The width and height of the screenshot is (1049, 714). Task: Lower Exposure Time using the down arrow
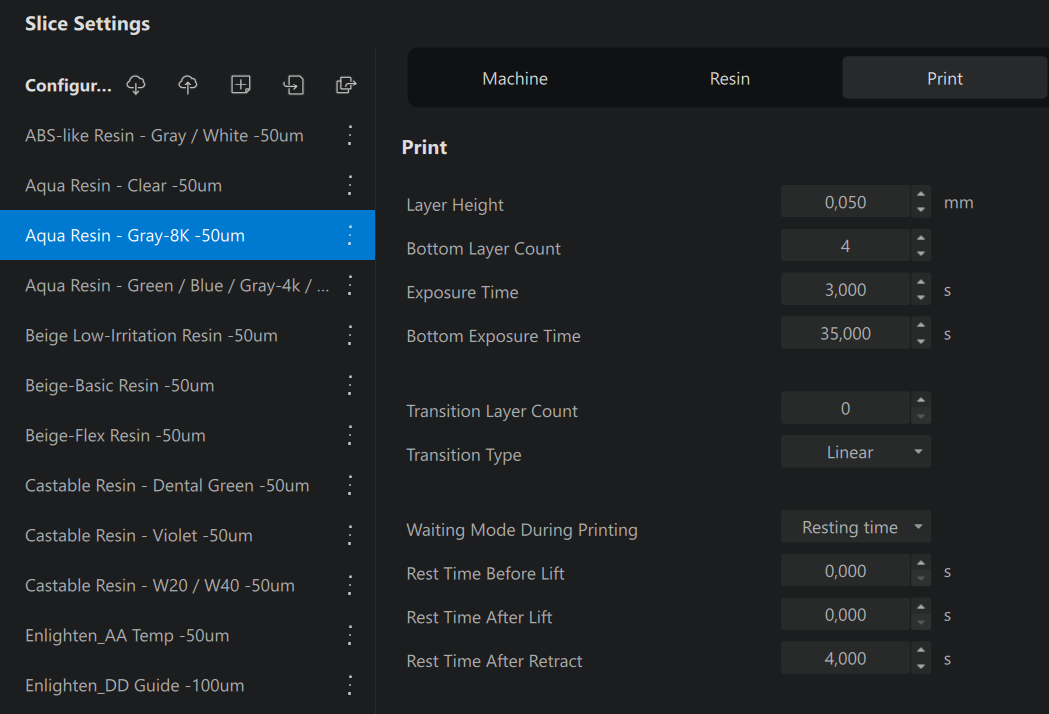coord(921,298)
